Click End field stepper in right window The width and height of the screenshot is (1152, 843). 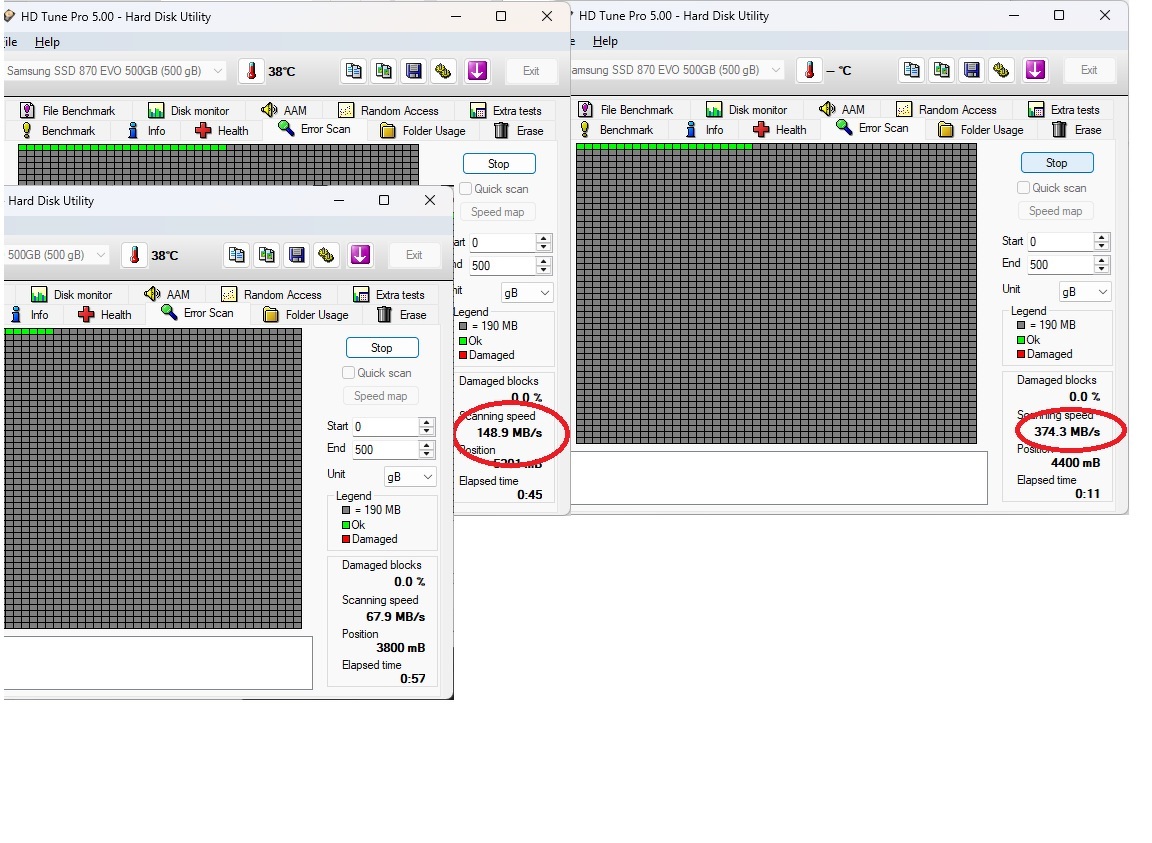[x=1101, y=264]
